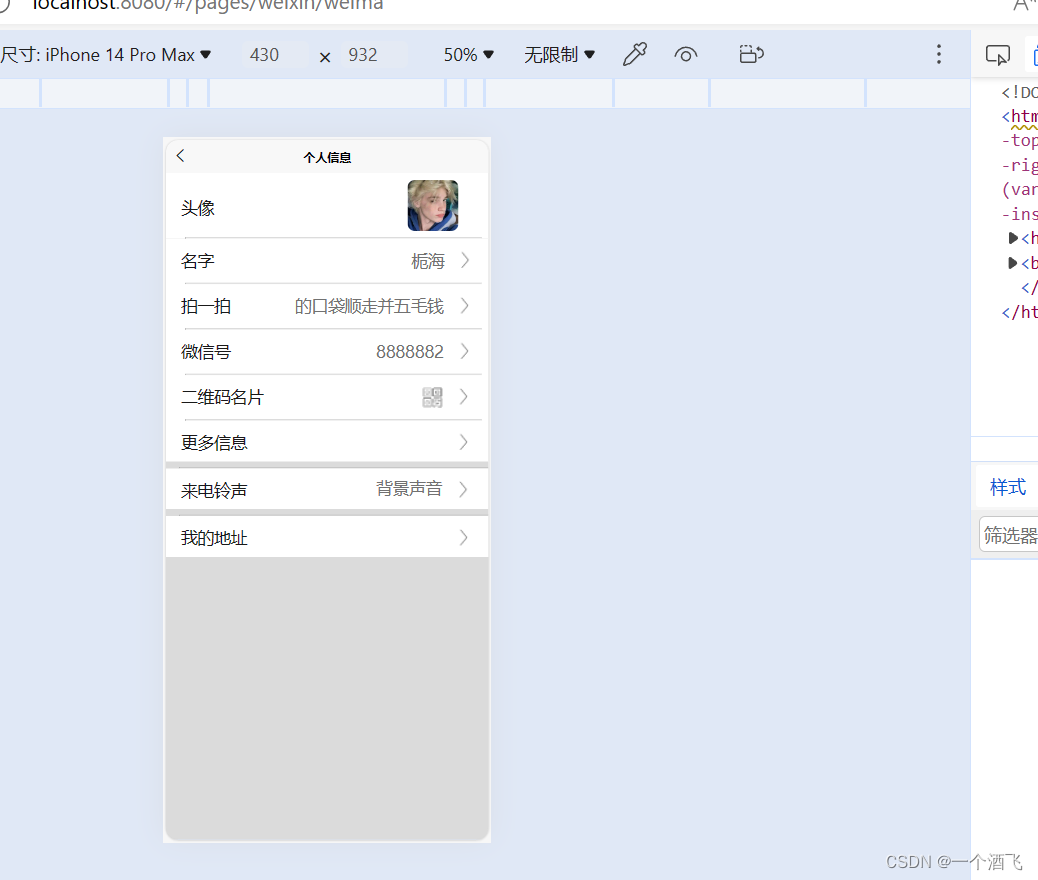Select the 二维码名片 label

[x=222, y=397]
